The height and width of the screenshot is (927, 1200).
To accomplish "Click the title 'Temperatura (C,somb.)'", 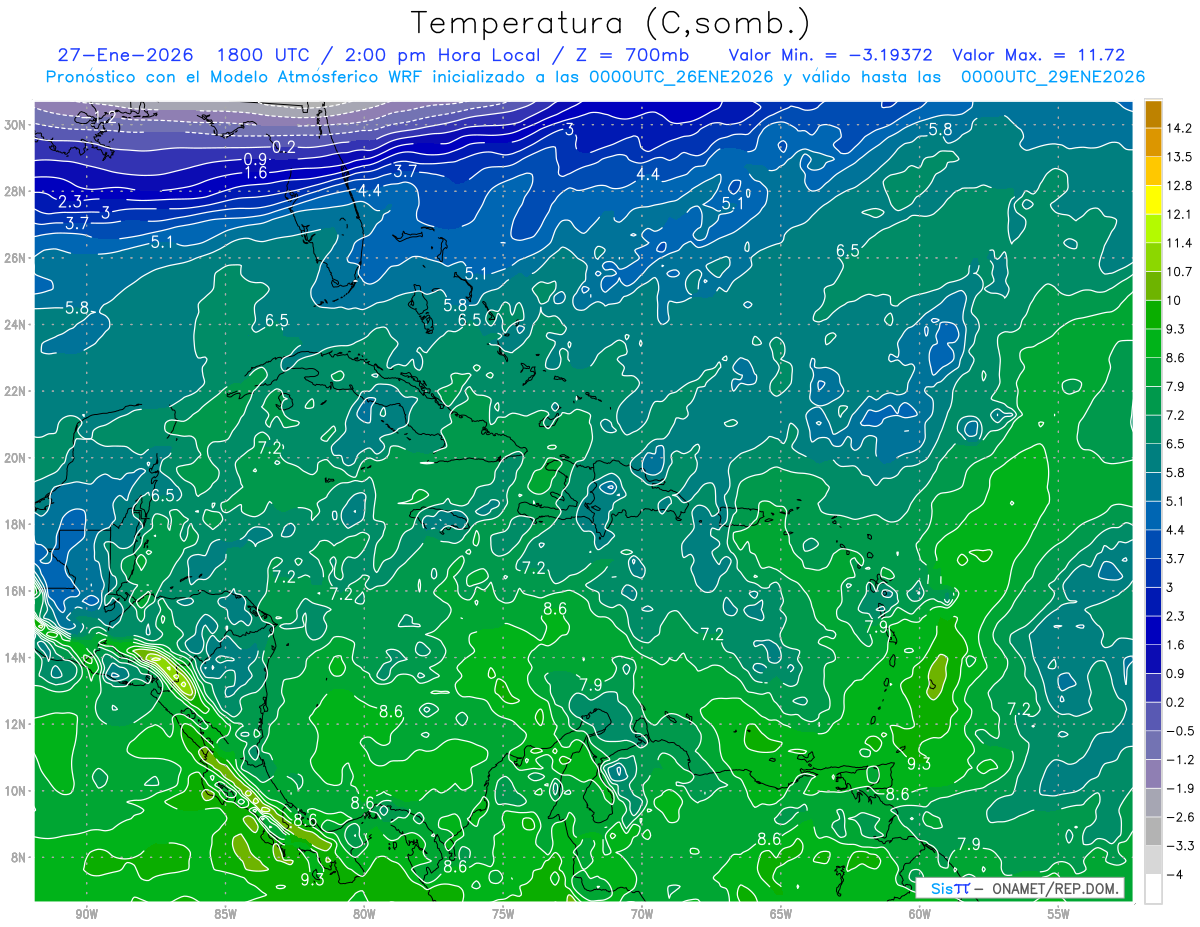I will coord(612,22).
